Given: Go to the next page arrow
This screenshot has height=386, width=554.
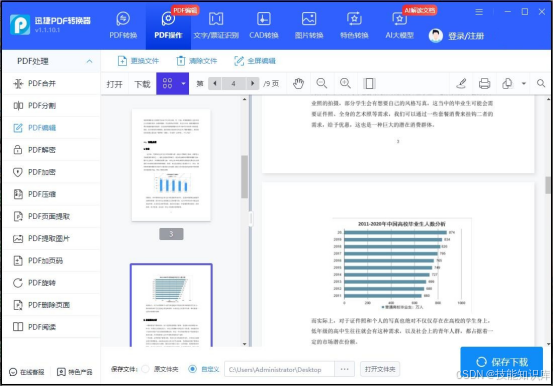Looking at the screenshot, I should [252, 84].
